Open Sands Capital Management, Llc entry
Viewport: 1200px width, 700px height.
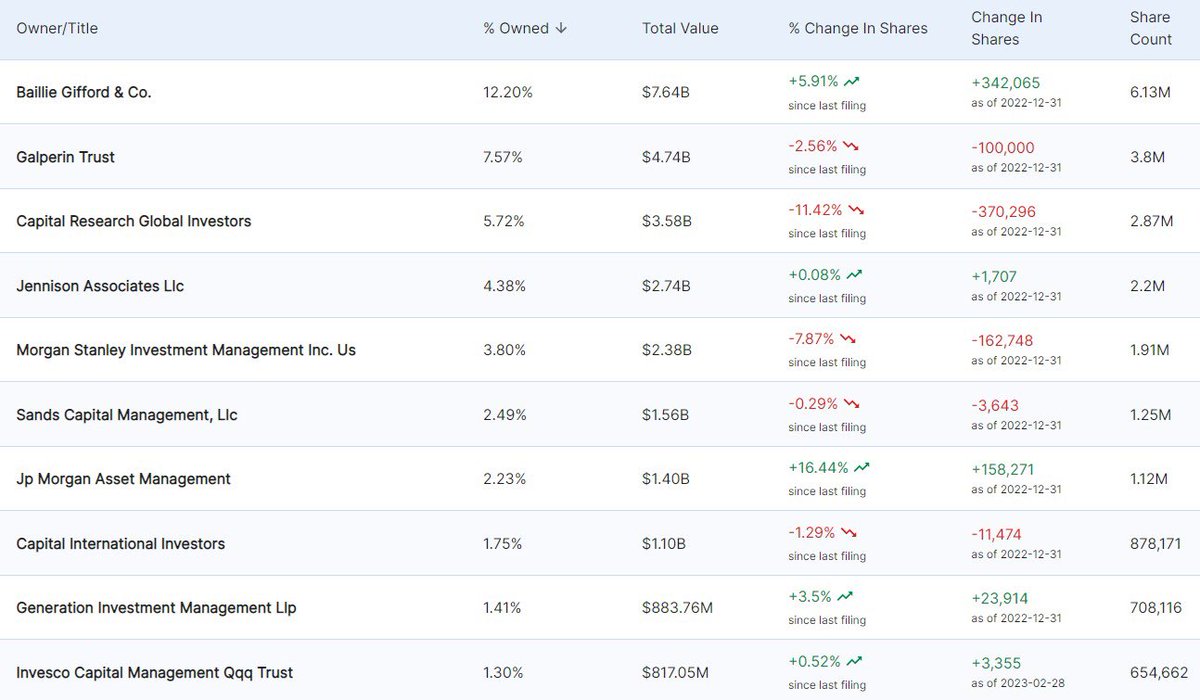tap(127, 415)
